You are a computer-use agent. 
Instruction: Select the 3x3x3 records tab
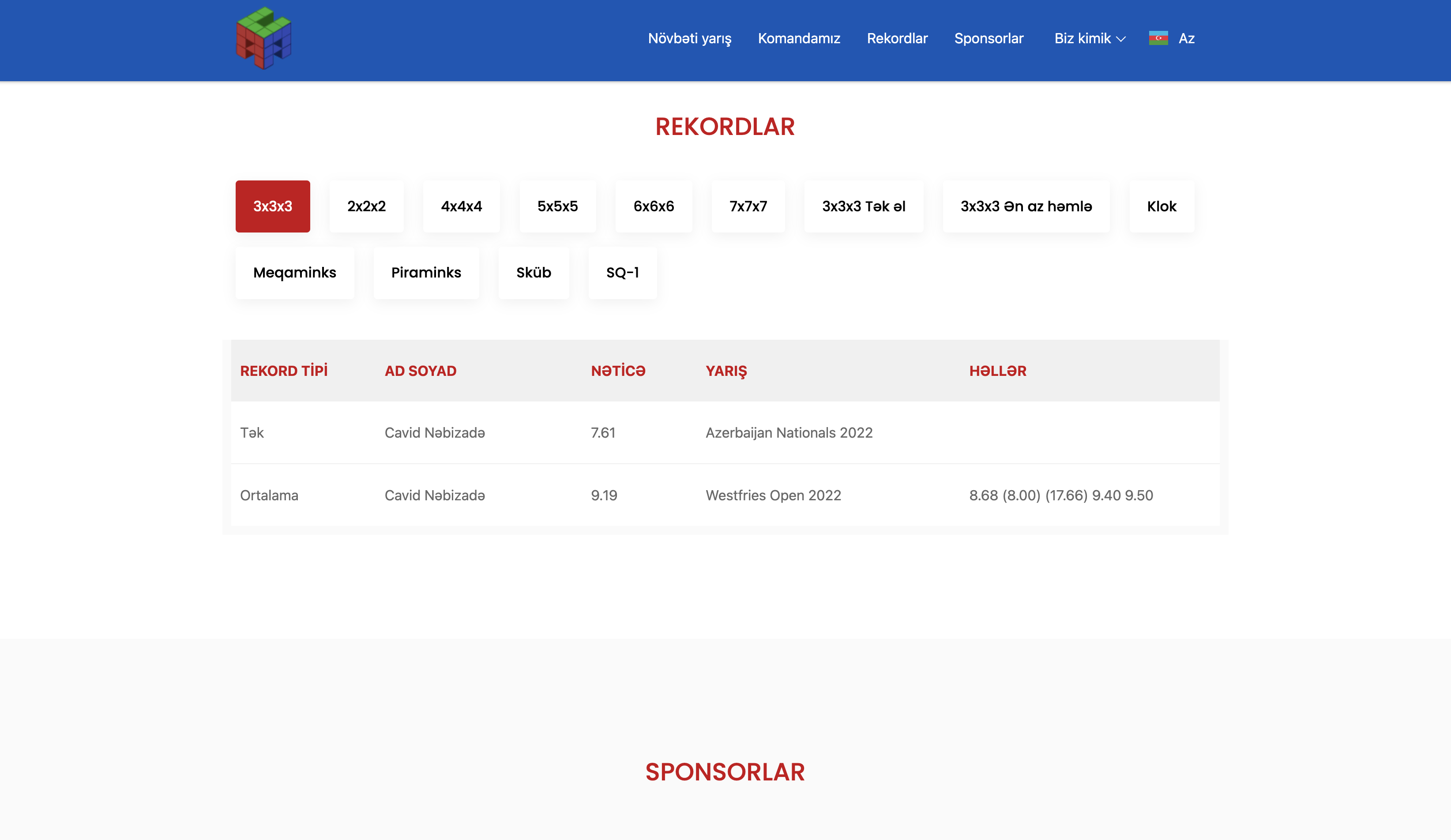(272, 206)
